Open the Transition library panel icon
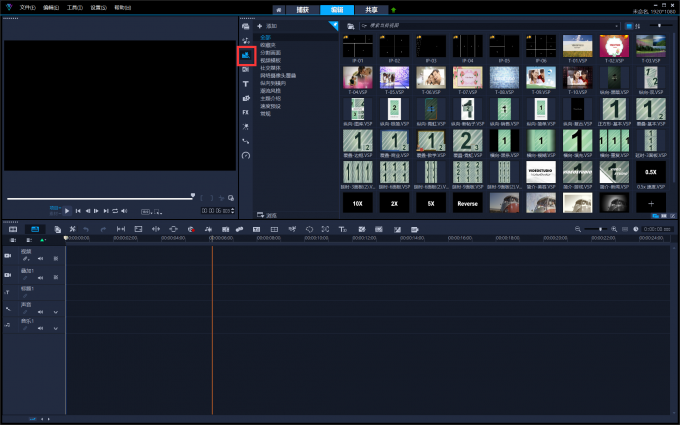 coord(245,69)
